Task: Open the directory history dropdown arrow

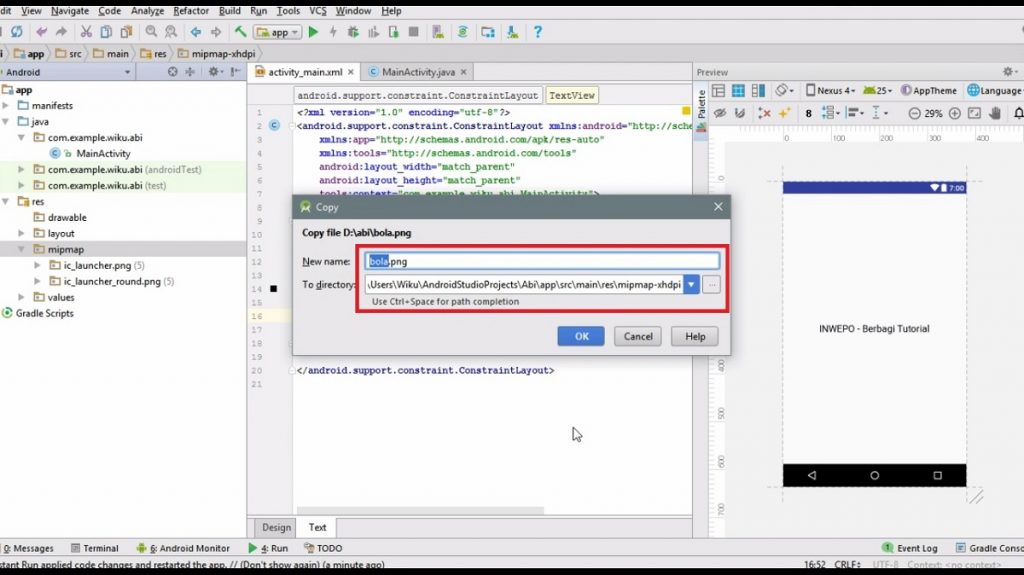Action: pos(690,285)
